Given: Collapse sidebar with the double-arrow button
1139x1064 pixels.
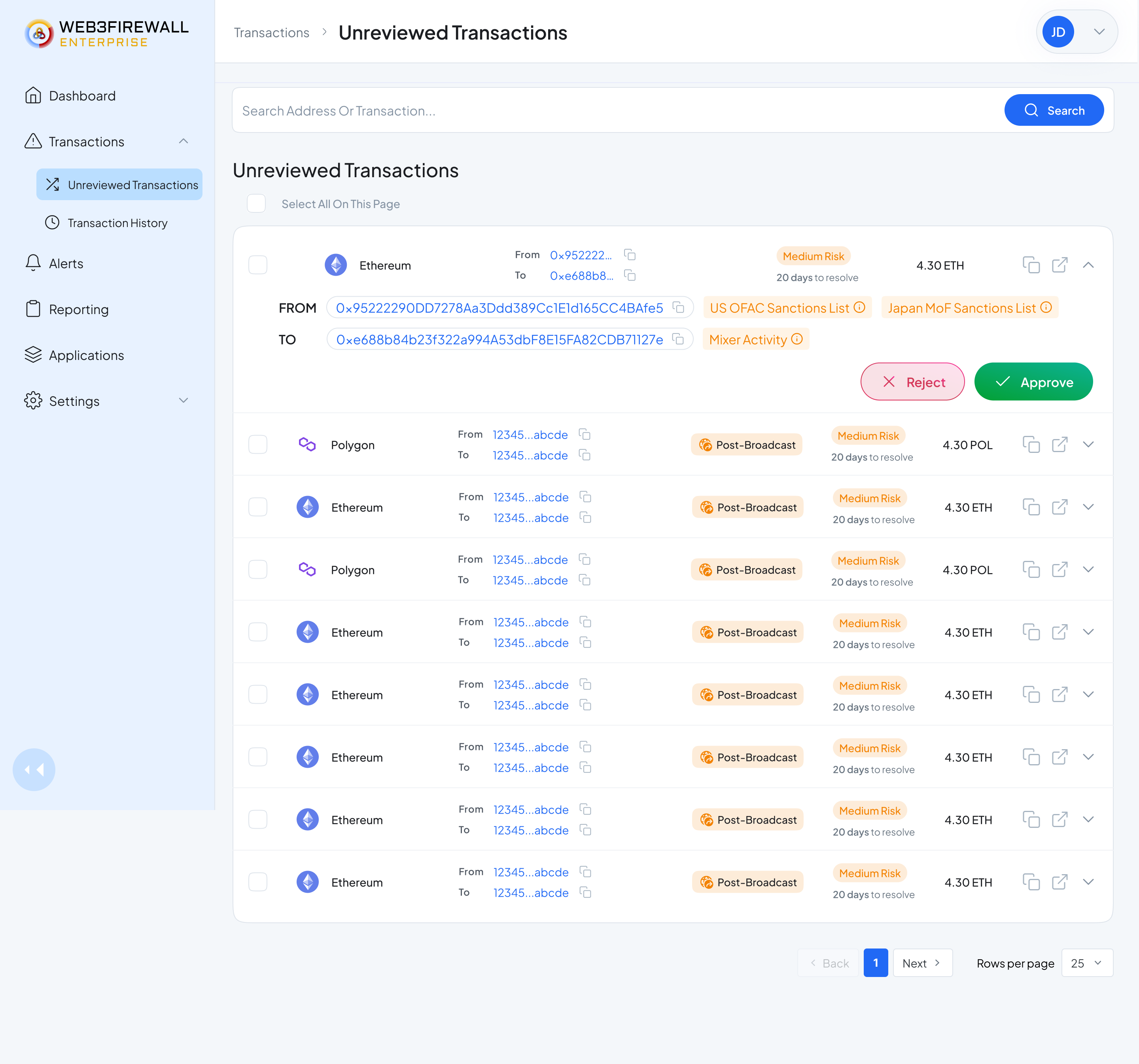Looking at the screenshot, I should click(x=34, y=769).
